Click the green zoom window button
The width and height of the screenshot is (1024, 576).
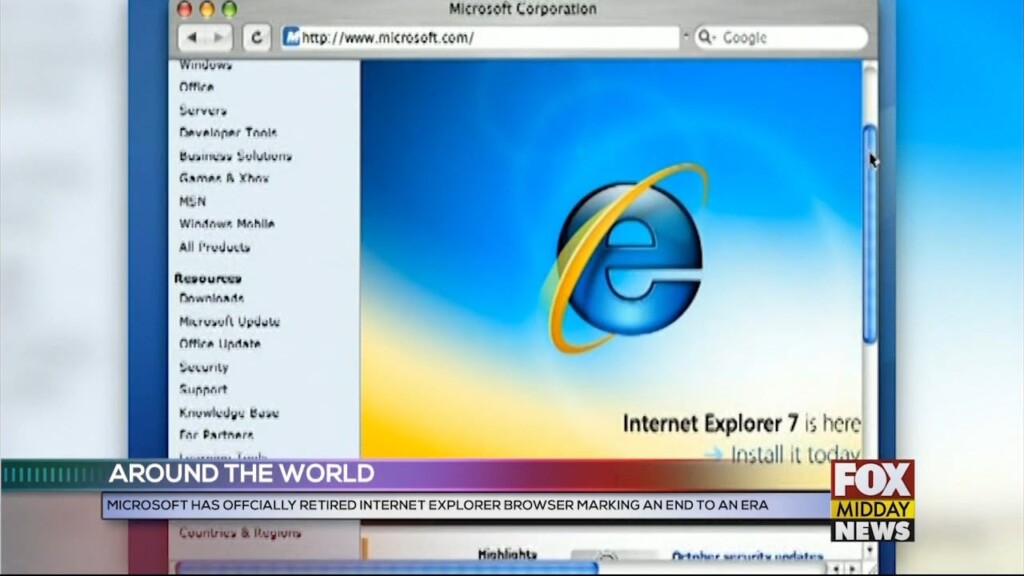[x=229, y=8]
